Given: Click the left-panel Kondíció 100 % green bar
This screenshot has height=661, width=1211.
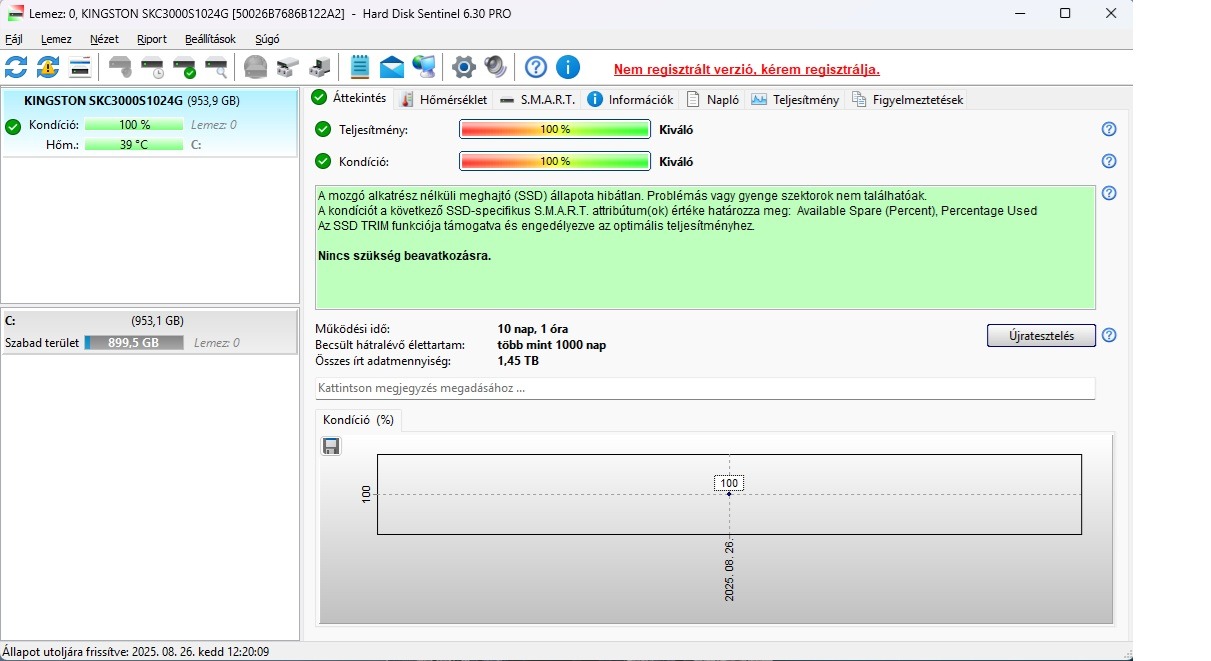Looking at the screenshot, I should [x=134, y=125].
